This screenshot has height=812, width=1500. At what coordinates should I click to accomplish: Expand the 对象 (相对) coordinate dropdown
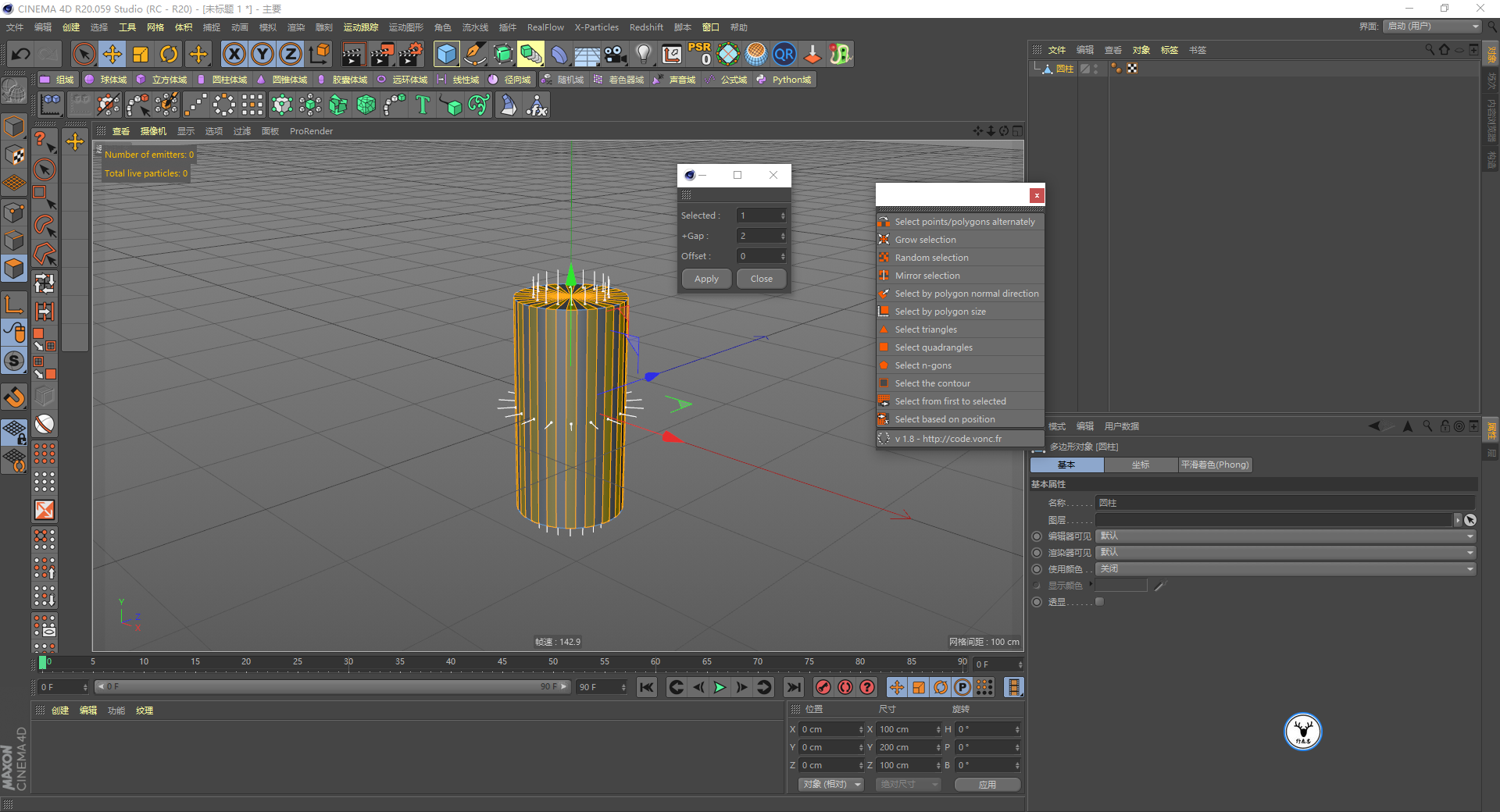click(x=831, y=784)
